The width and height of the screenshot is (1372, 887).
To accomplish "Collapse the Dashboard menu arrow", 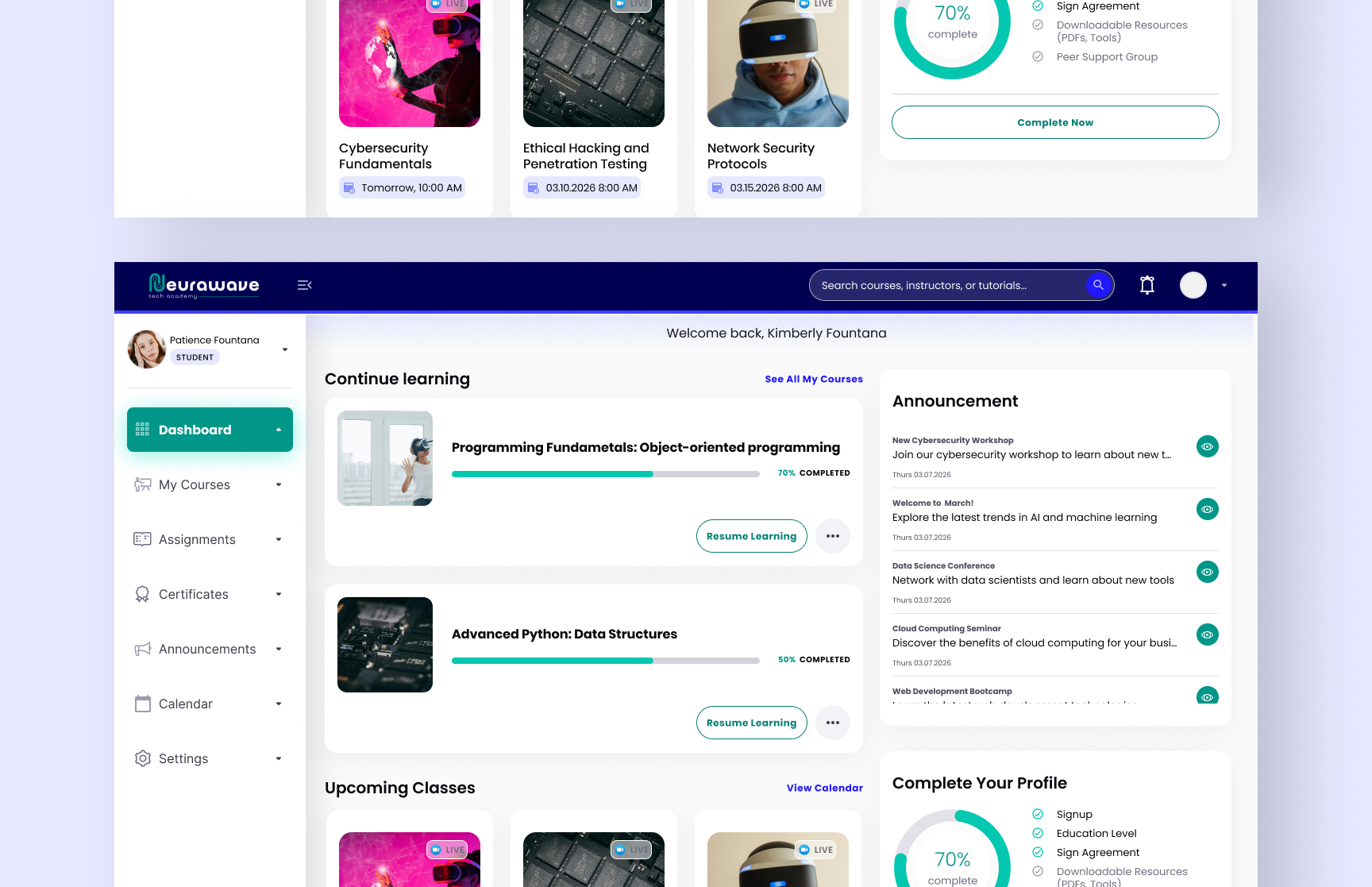I will point(279,430).
